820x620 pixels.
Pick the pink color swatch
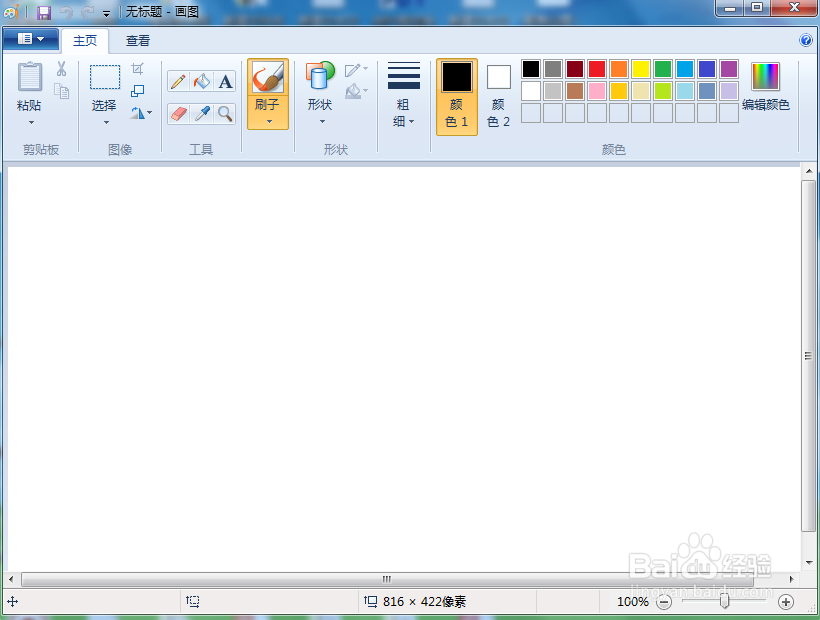[597, 91]
